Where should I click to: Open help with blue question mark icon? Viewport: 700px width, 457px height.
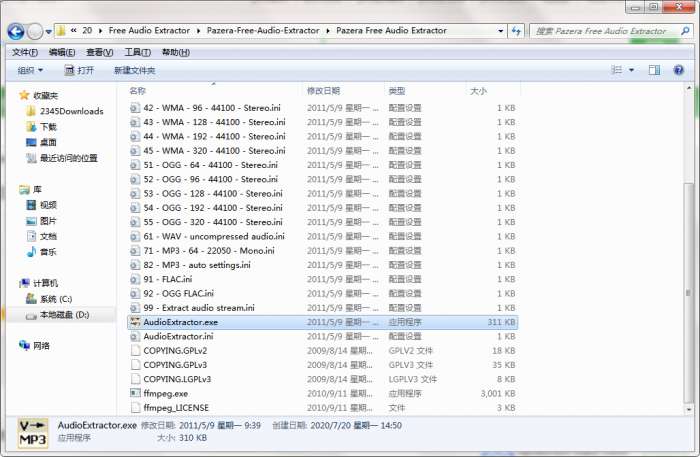coord(679,70)
